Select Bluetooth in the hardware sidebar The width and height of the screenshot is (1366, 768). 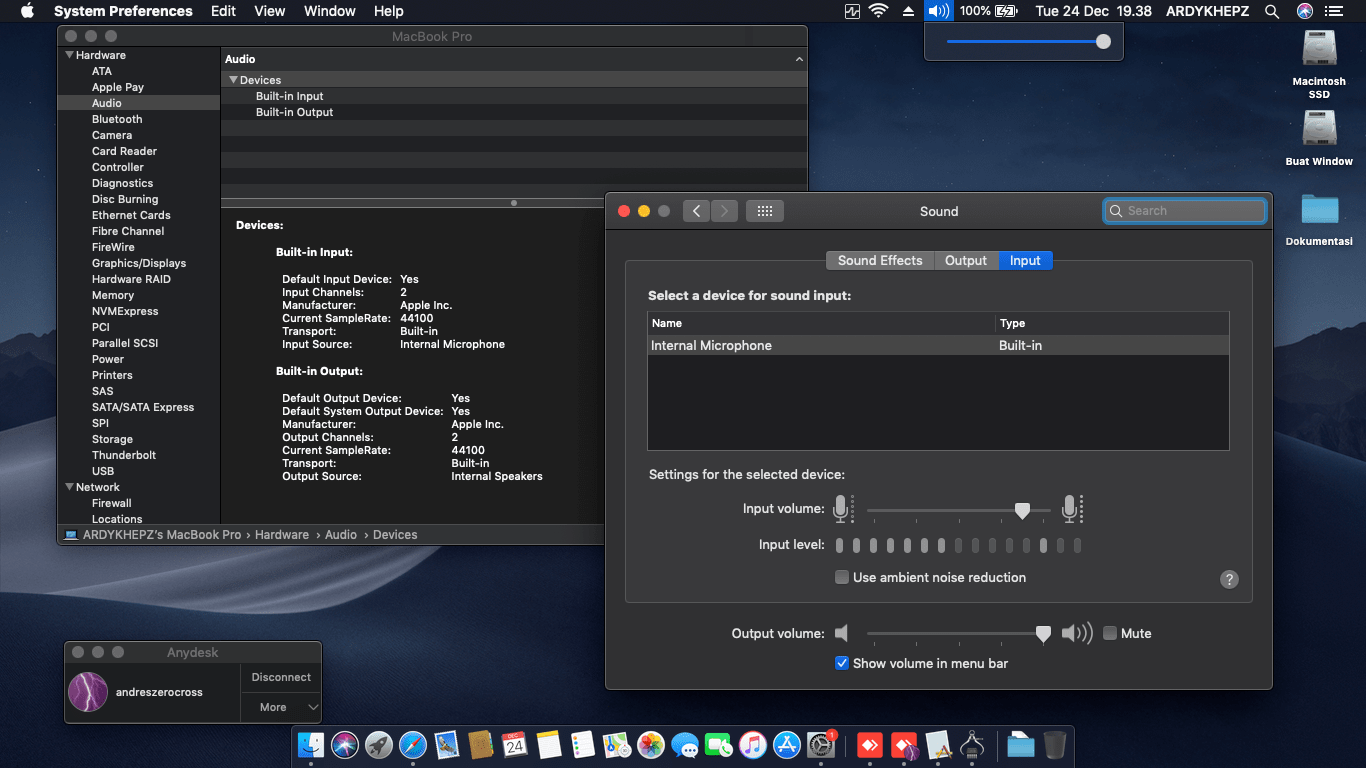pyautogui.click(x=117, y=119)
